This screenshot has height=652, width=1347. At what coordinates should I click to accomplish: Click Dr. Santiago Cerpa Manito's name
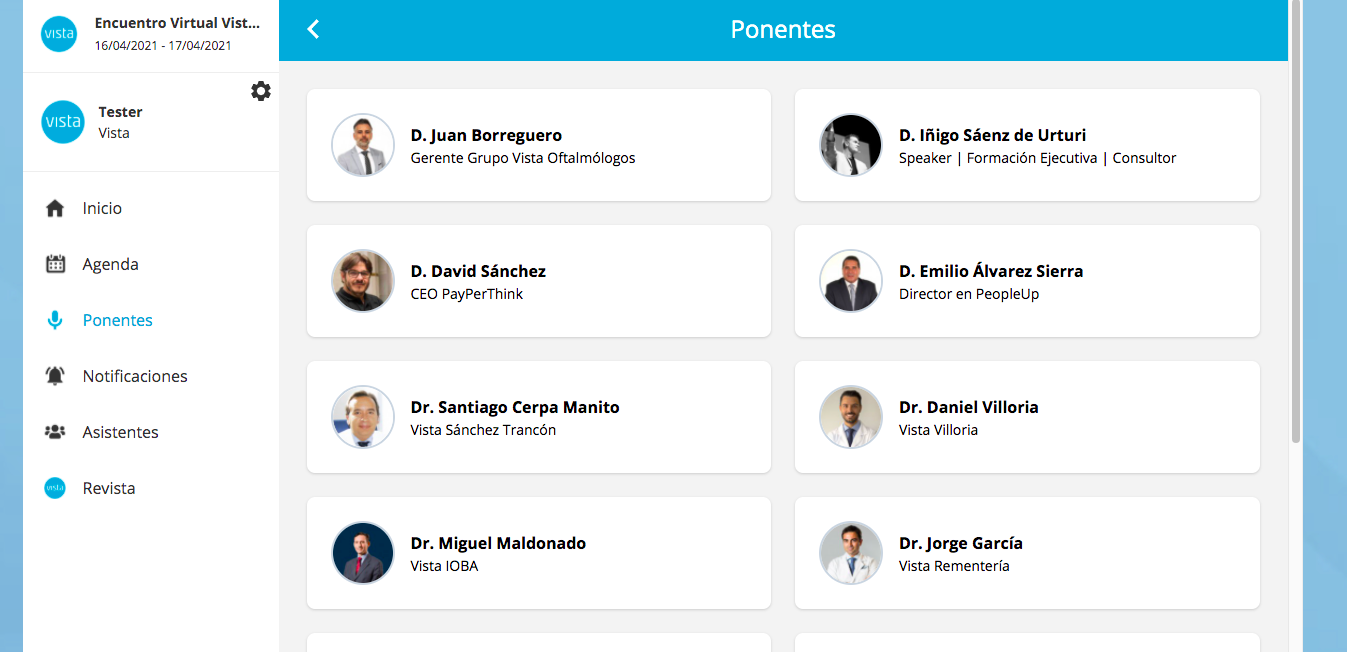pyautogui.click(x=515, y=407)
